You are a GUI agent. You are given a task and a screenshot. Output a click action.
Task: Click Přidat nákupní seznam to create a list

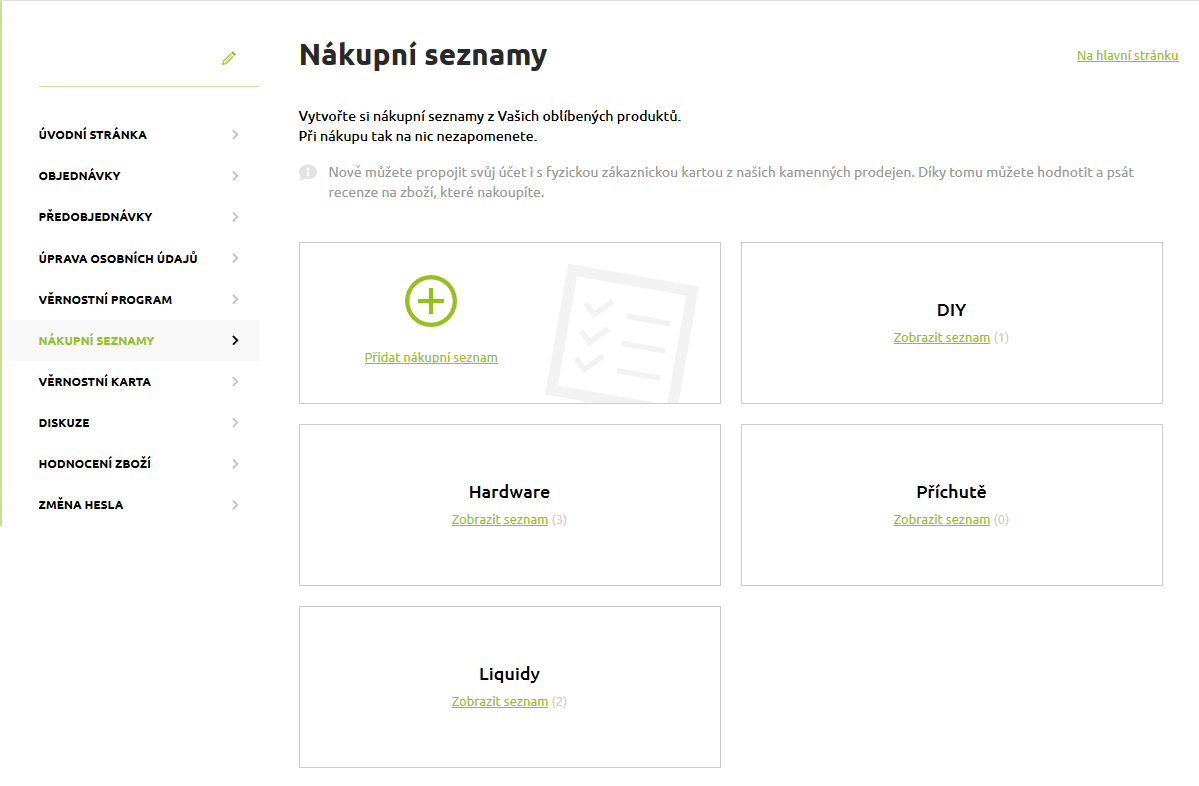coord(430,357)
